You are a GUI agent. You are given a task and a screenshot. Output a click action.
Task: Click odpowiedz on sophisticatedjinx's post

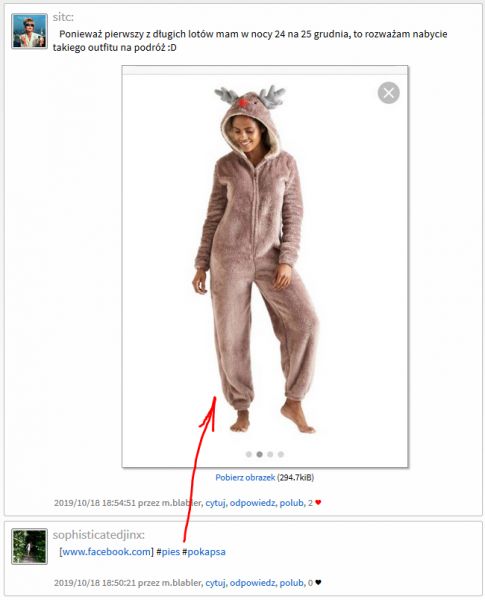tap(252, 583)
